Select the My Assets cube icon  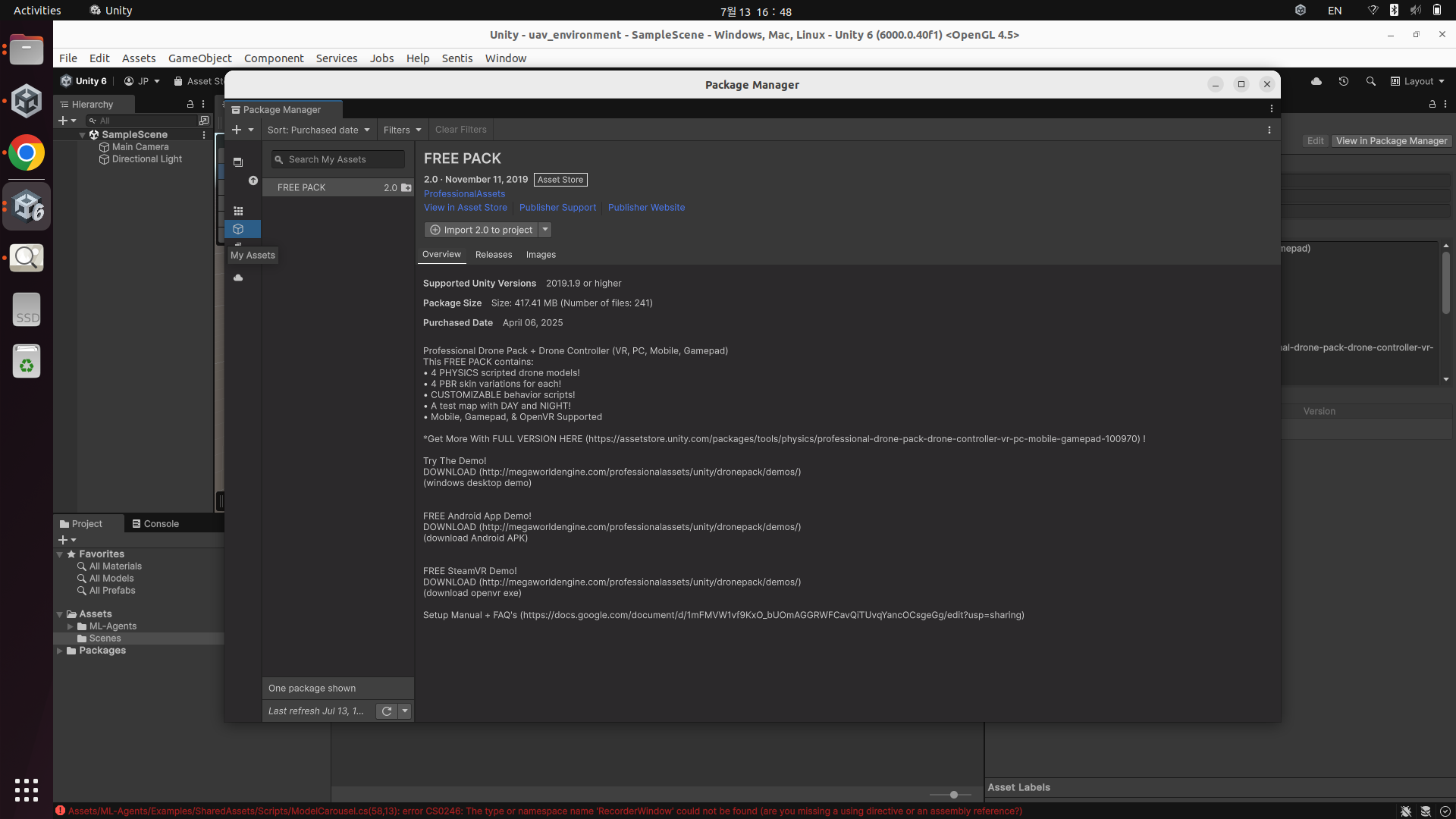click(238, 229)
